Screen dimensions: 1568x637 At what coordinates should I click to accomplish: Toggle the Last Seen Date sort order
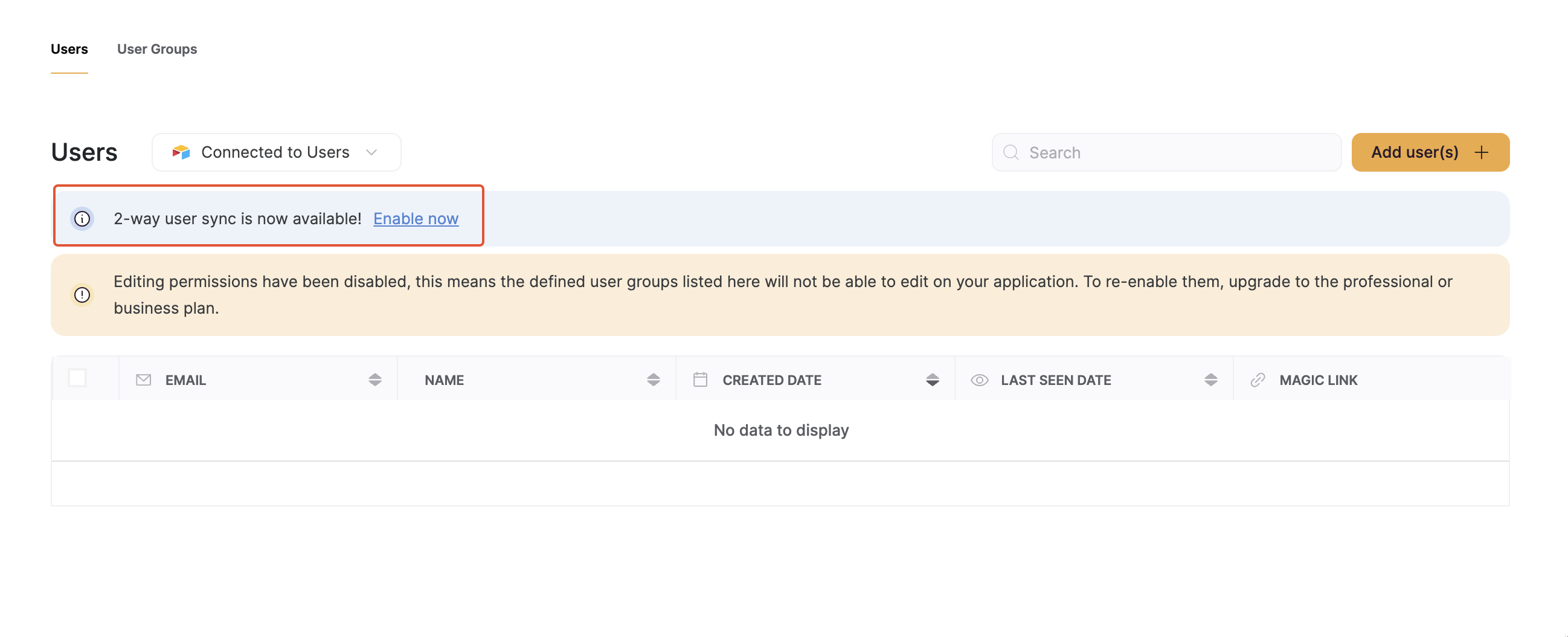pos(1210,379)
